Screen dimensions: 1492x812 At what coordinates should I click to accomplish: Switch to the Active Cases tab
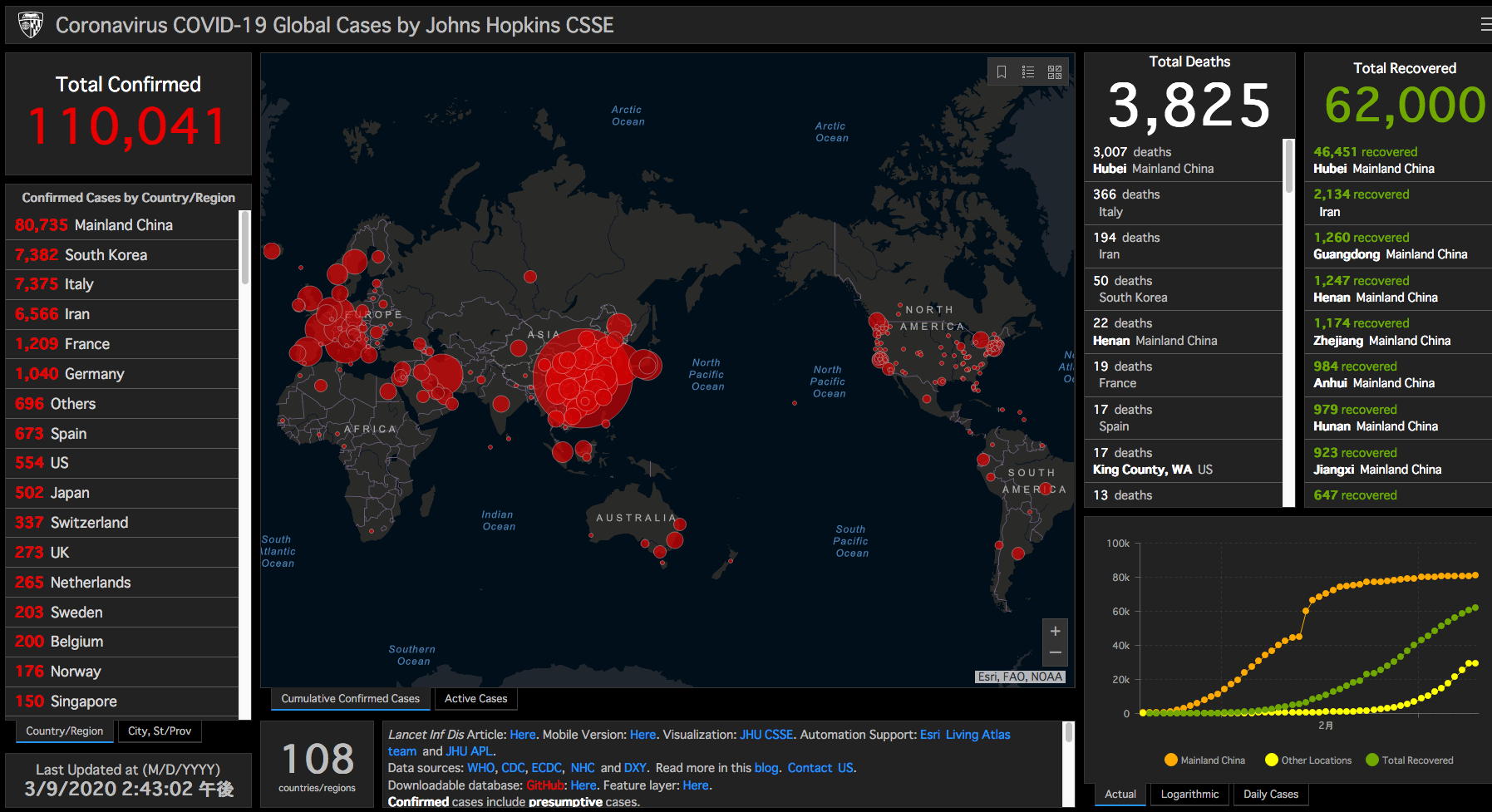click(x=475, y=699)
